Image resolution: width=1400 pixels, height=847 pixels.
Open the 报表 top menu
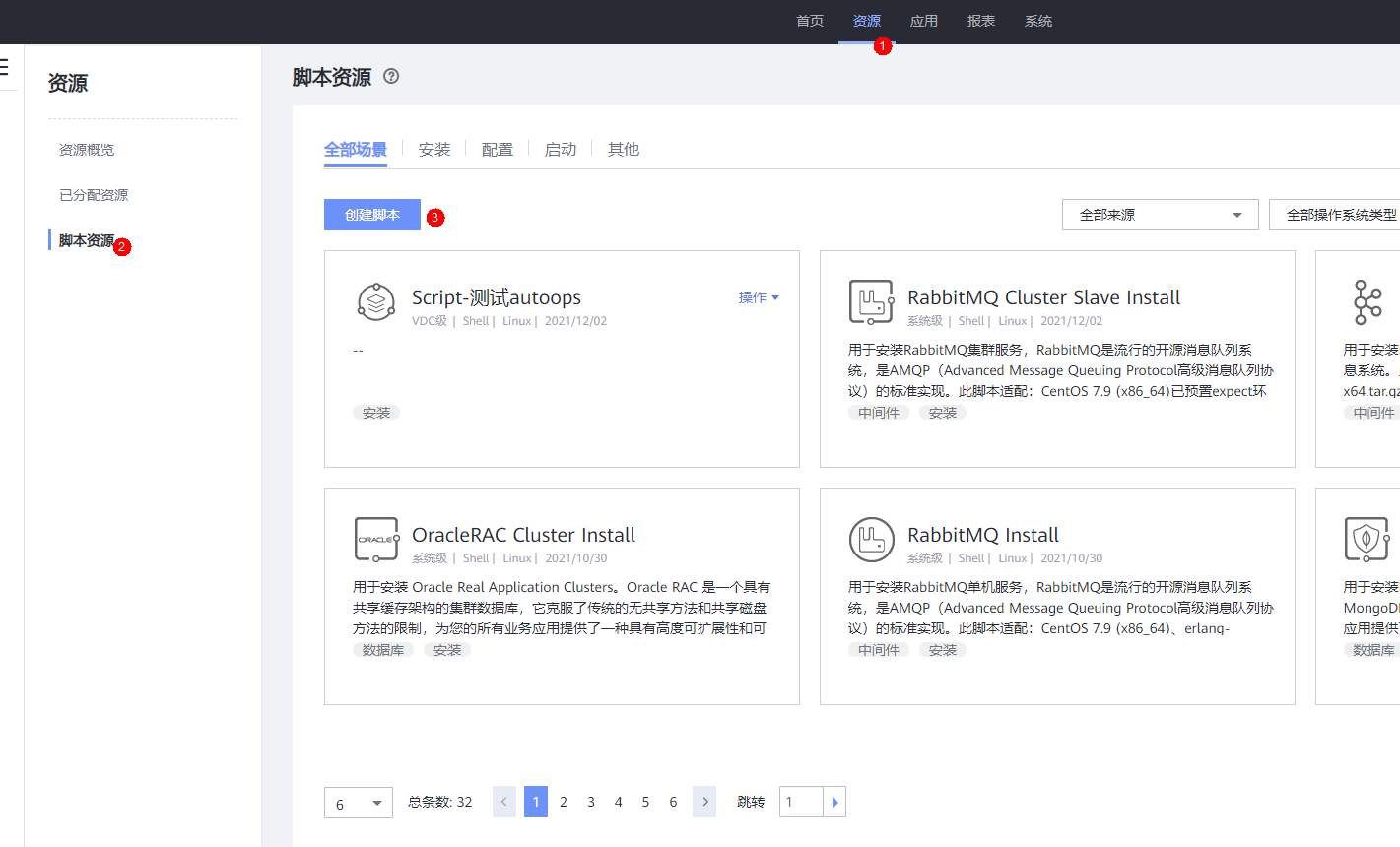[x=981, y=21]
